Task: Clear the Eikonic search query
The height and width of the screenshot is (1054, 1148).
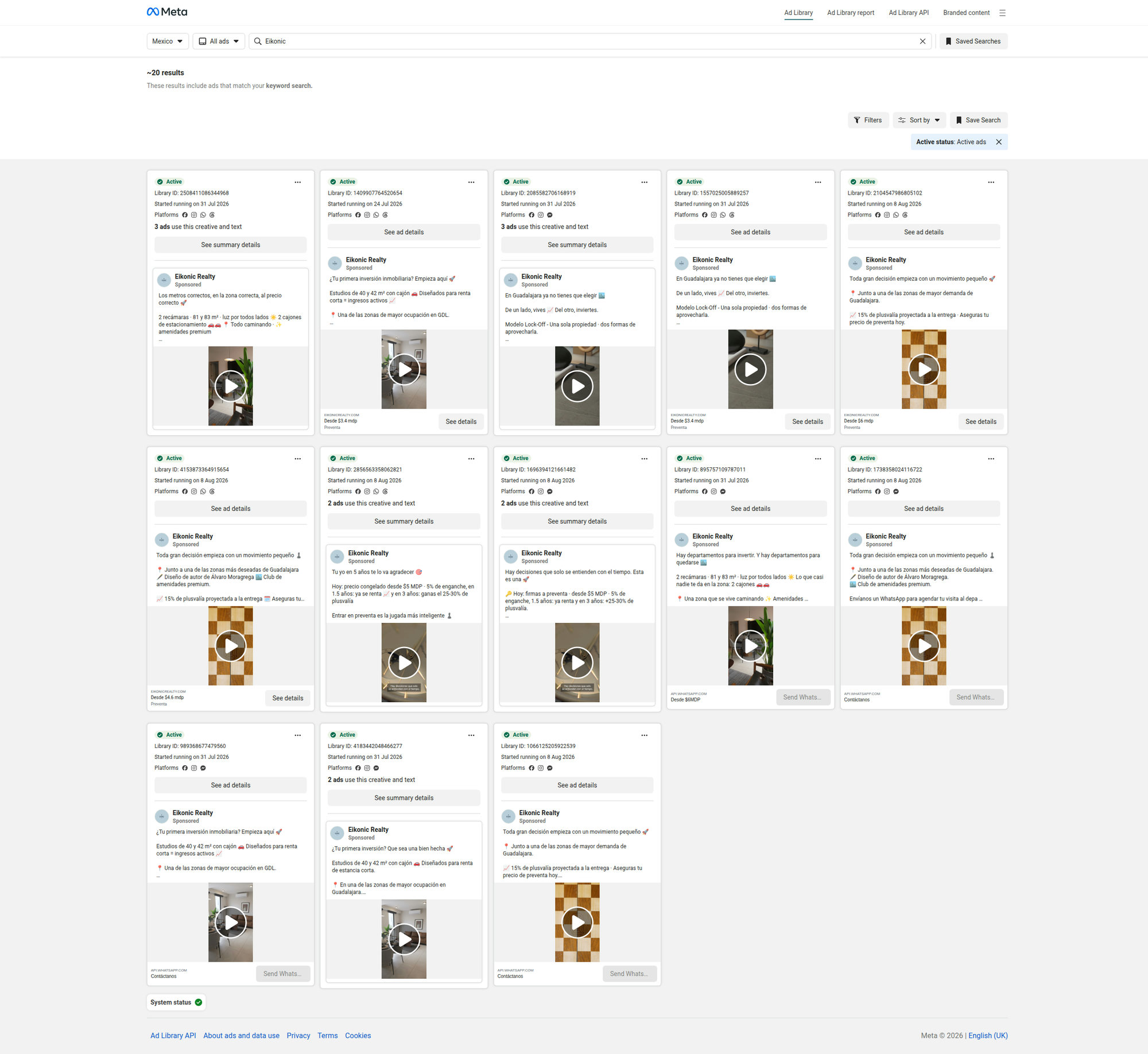Action: pos(922,41)
